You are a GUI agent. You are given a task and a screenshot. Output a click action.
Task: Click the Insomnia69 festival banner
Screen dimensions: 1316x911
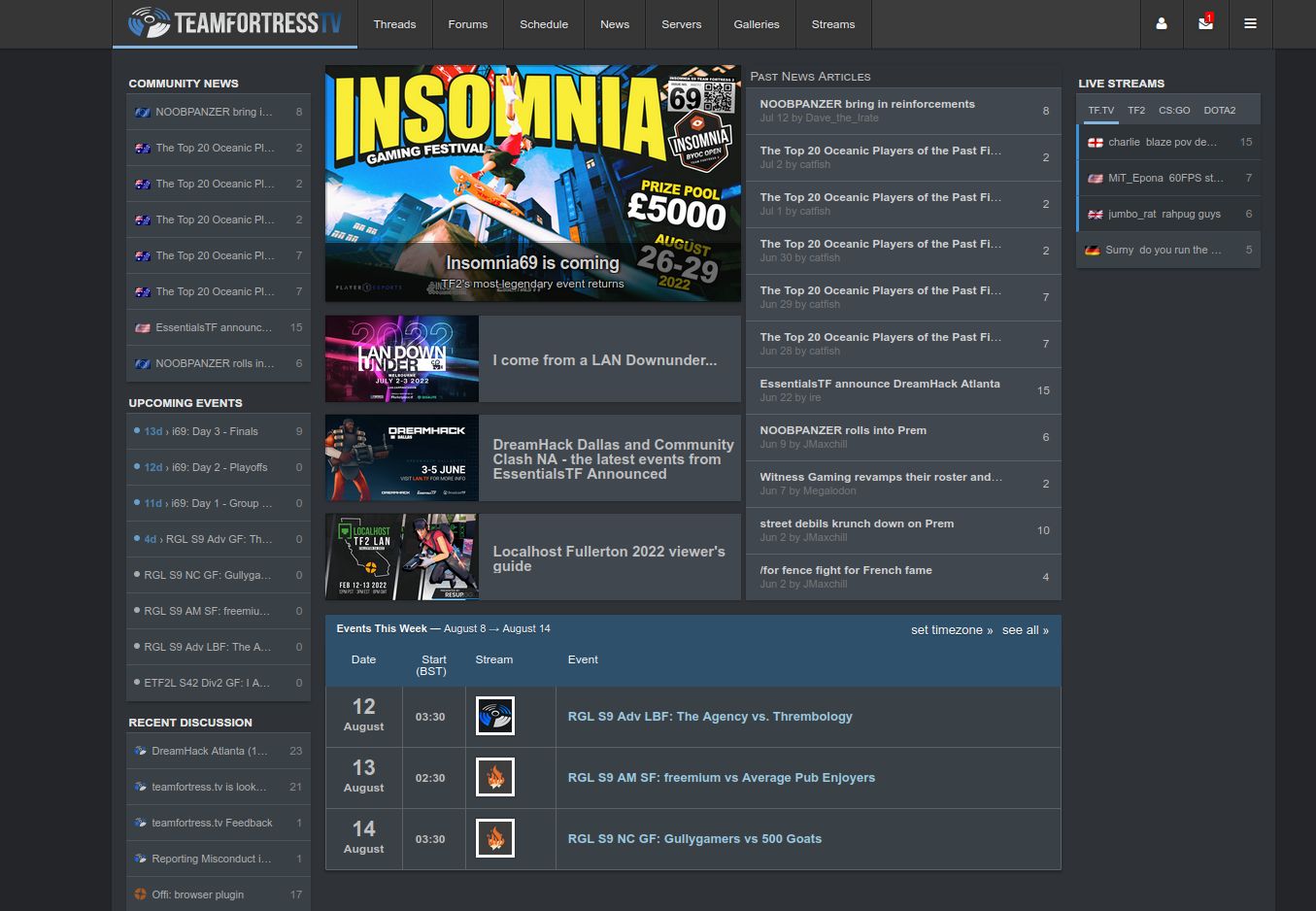point(532,183)
